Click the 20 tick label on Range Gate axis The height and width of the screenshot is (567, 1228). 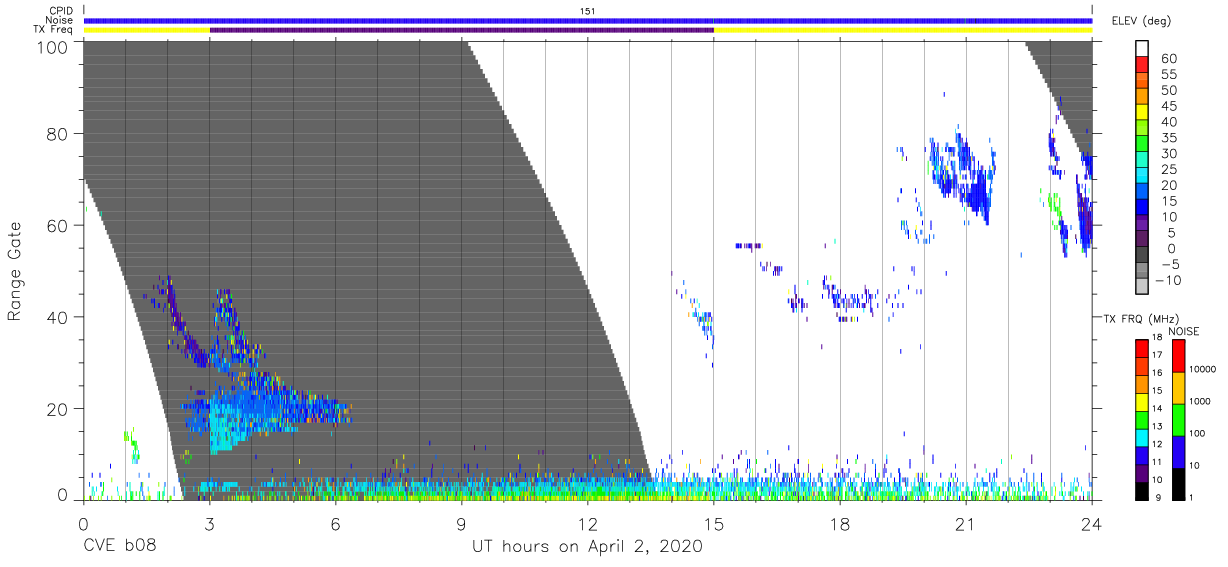tap(57, 408)
